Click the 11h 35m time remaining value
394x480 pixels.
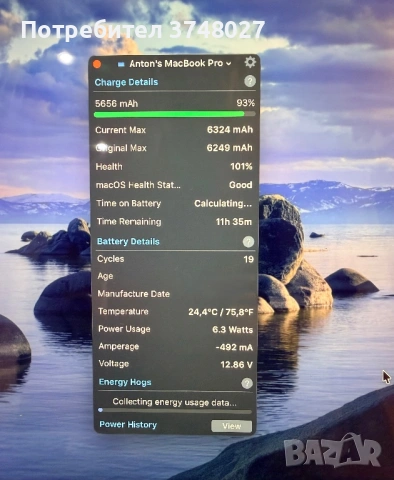[234, 222]
